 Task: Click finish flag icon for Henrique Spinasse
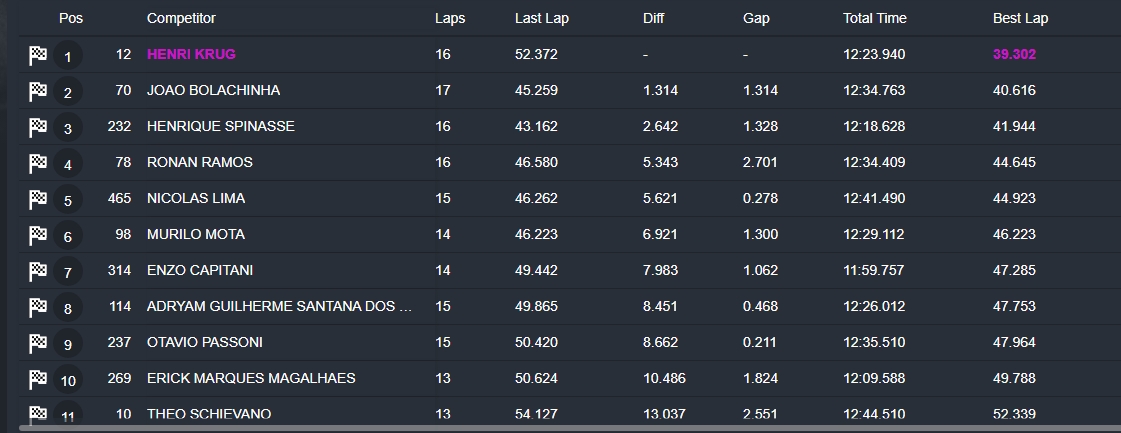[x=38, y=127]
